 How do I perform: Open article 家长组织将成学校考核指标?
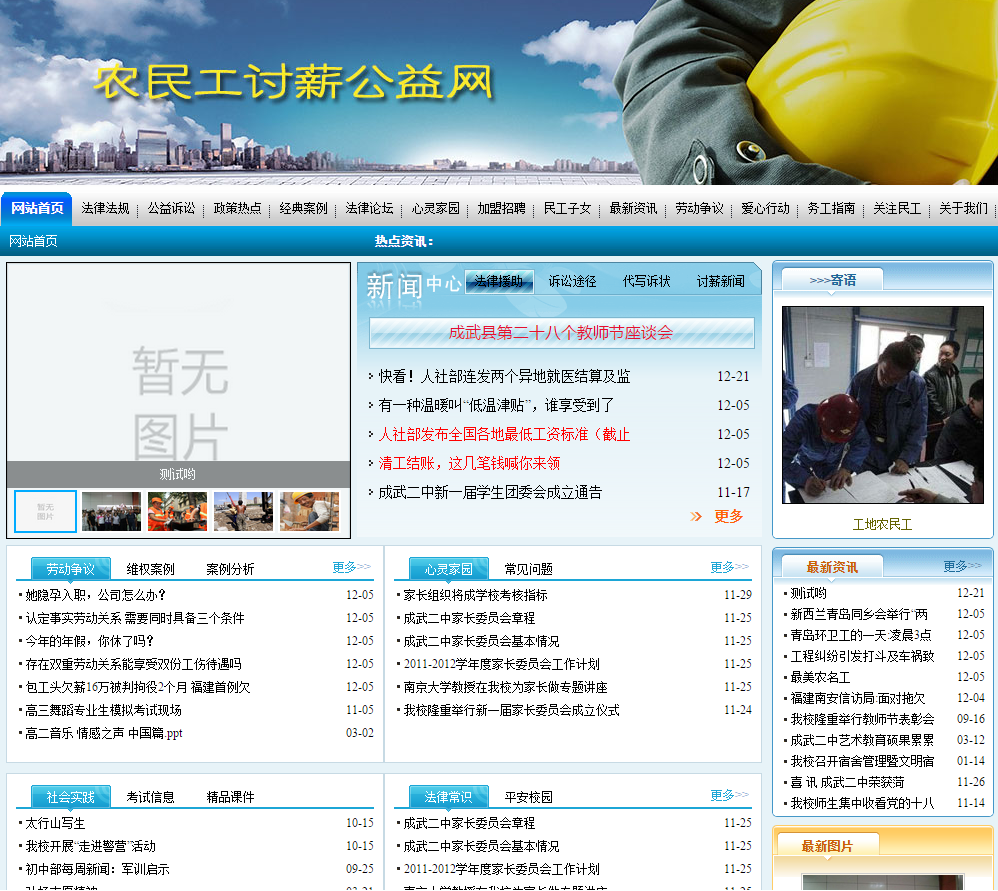475,595
